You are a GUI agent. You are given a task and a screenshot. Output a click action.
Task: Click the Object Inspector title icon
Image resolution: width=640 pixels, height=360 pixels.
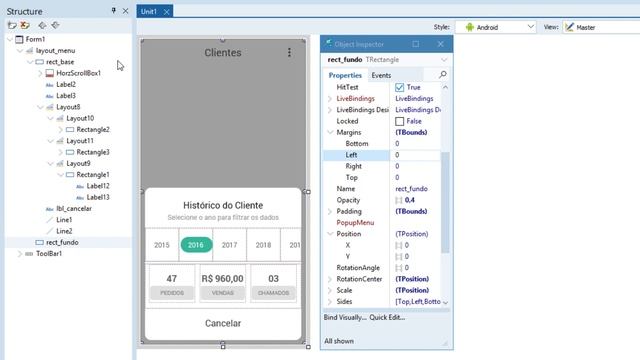coord(328,44)
